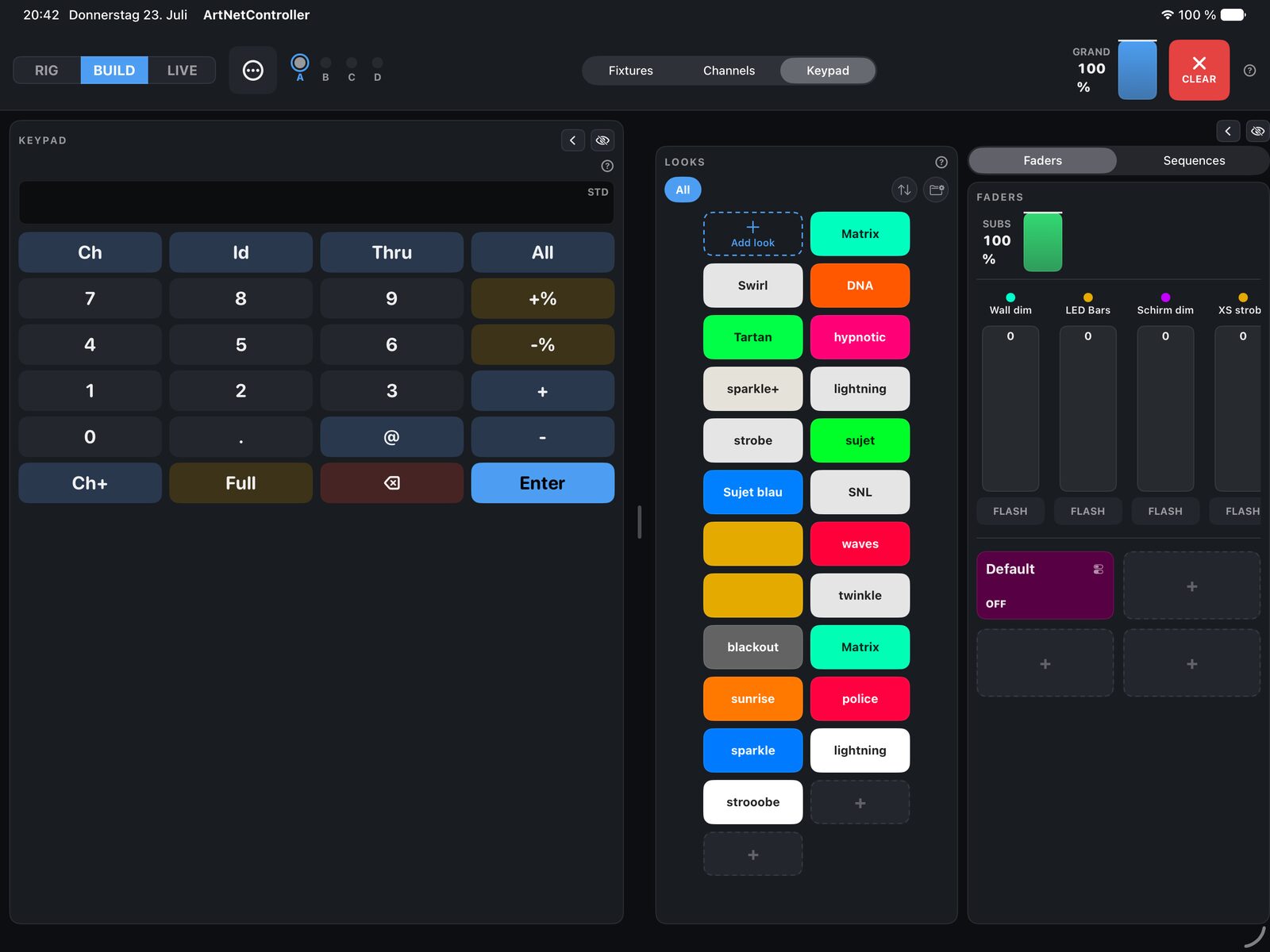The image size is (1270, 952).
Task: Flash the LED Bars fader
Action: (1087, 512)
